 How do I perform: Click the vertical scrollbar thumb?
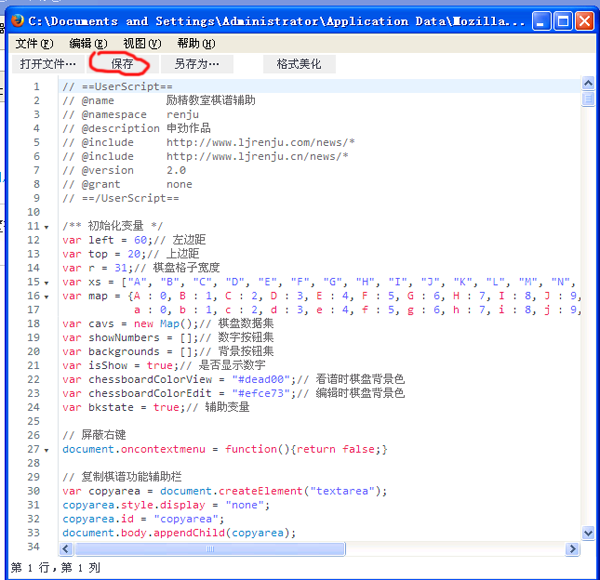pos(588,99)
